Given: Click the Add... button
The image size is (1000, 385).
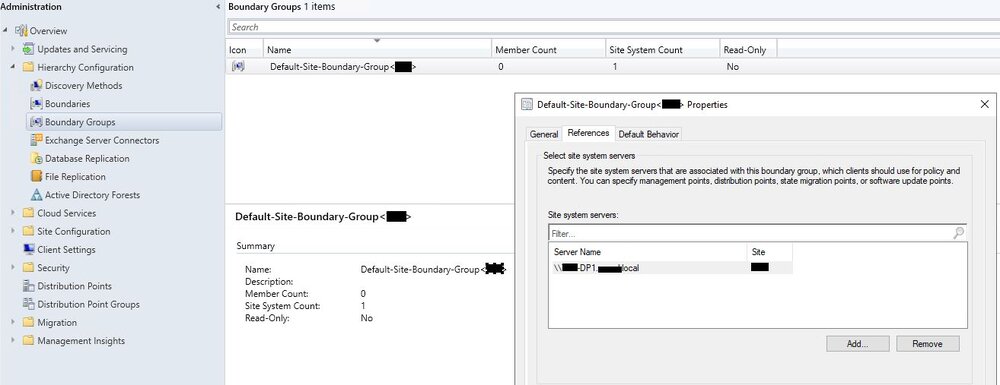Looking at the screenshot, I should pos(858,344).
